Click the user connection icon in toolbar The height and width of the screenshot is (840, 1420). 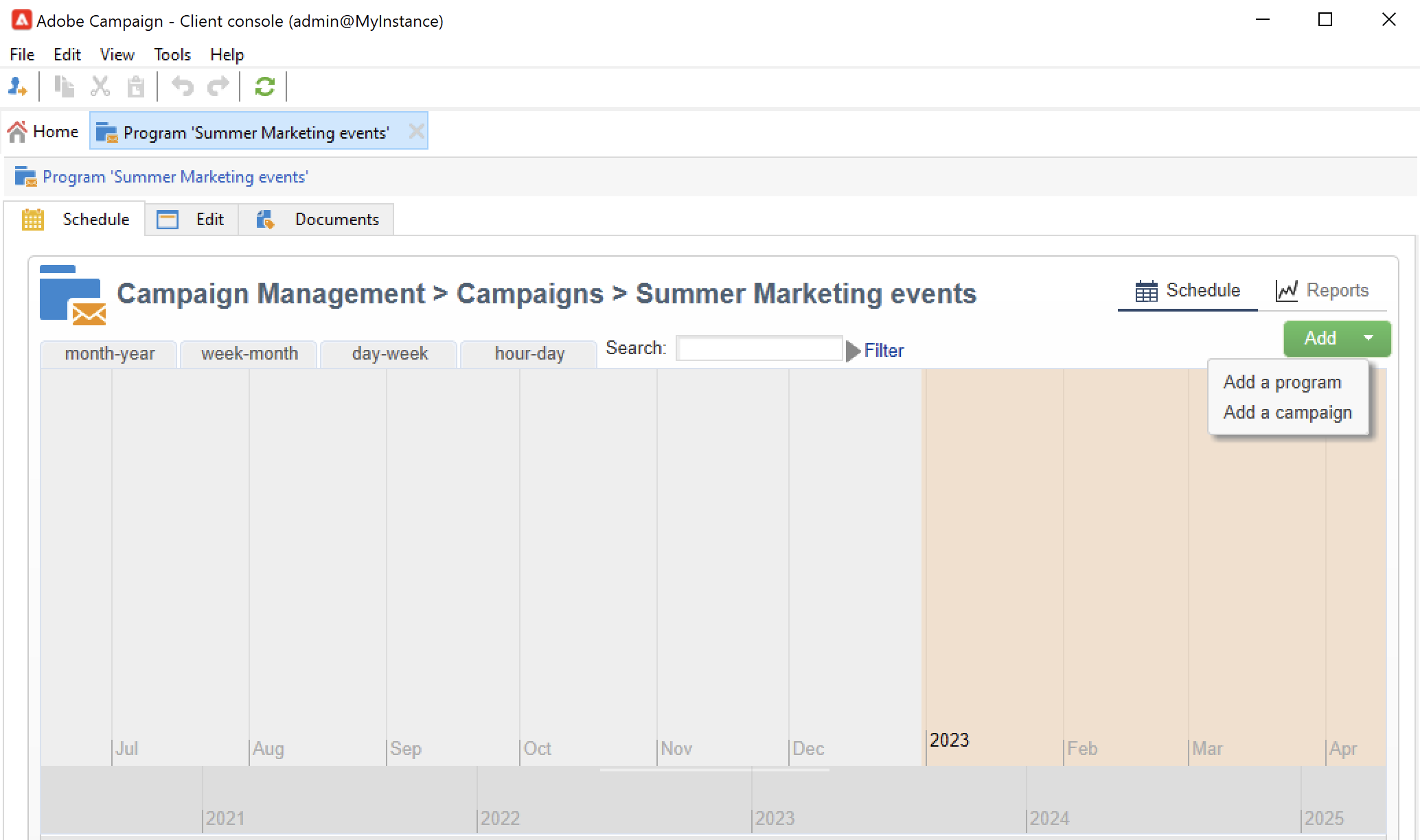(x=17, y=86)
